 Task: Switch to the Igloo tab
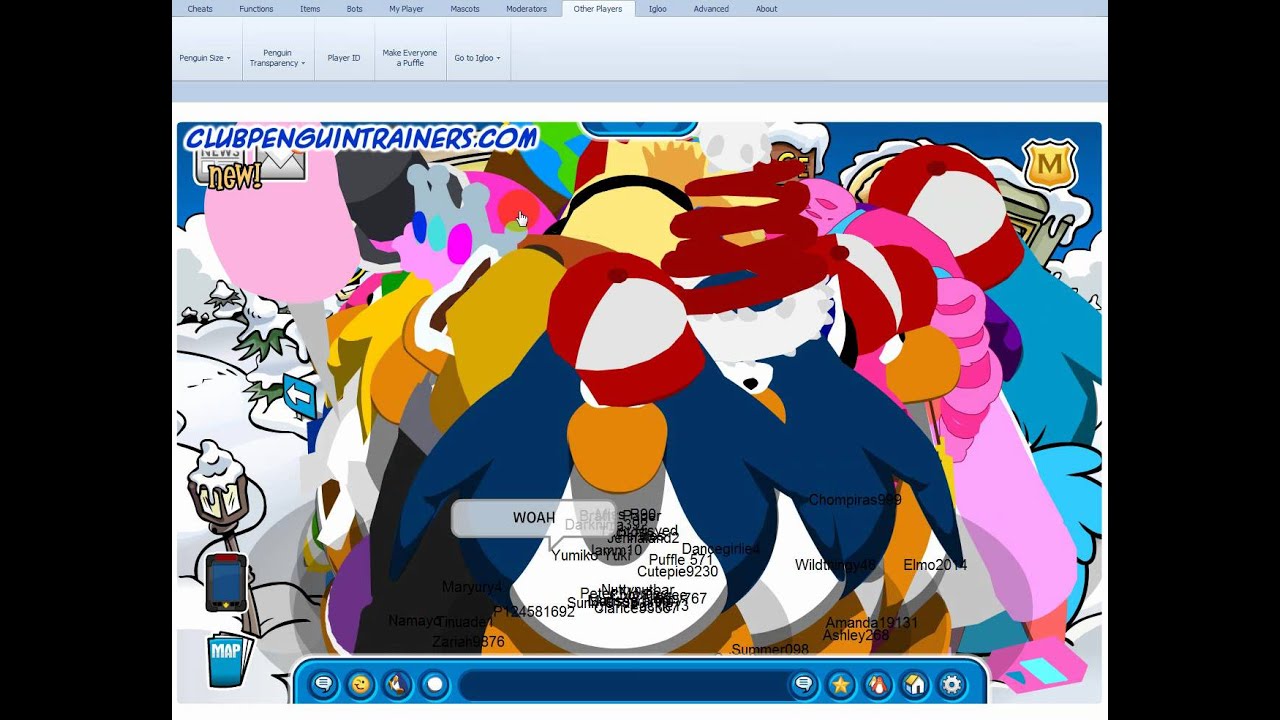click(657, 9)
